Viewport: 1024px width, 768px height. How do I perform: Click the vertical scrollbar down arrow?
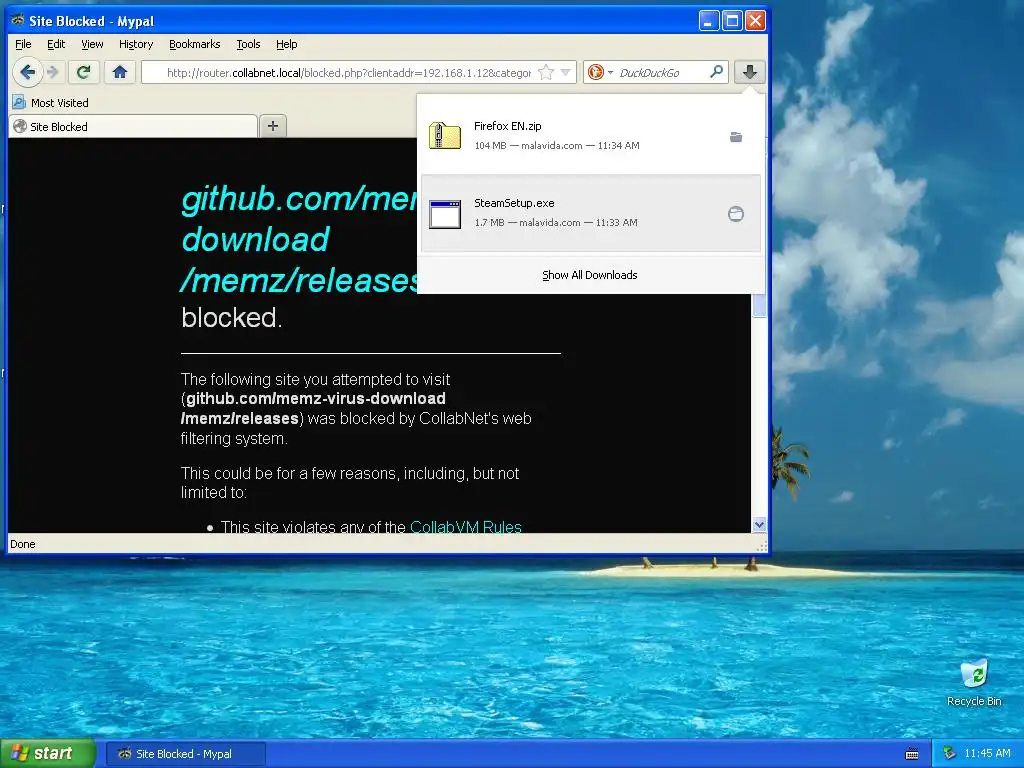point(759,524)
